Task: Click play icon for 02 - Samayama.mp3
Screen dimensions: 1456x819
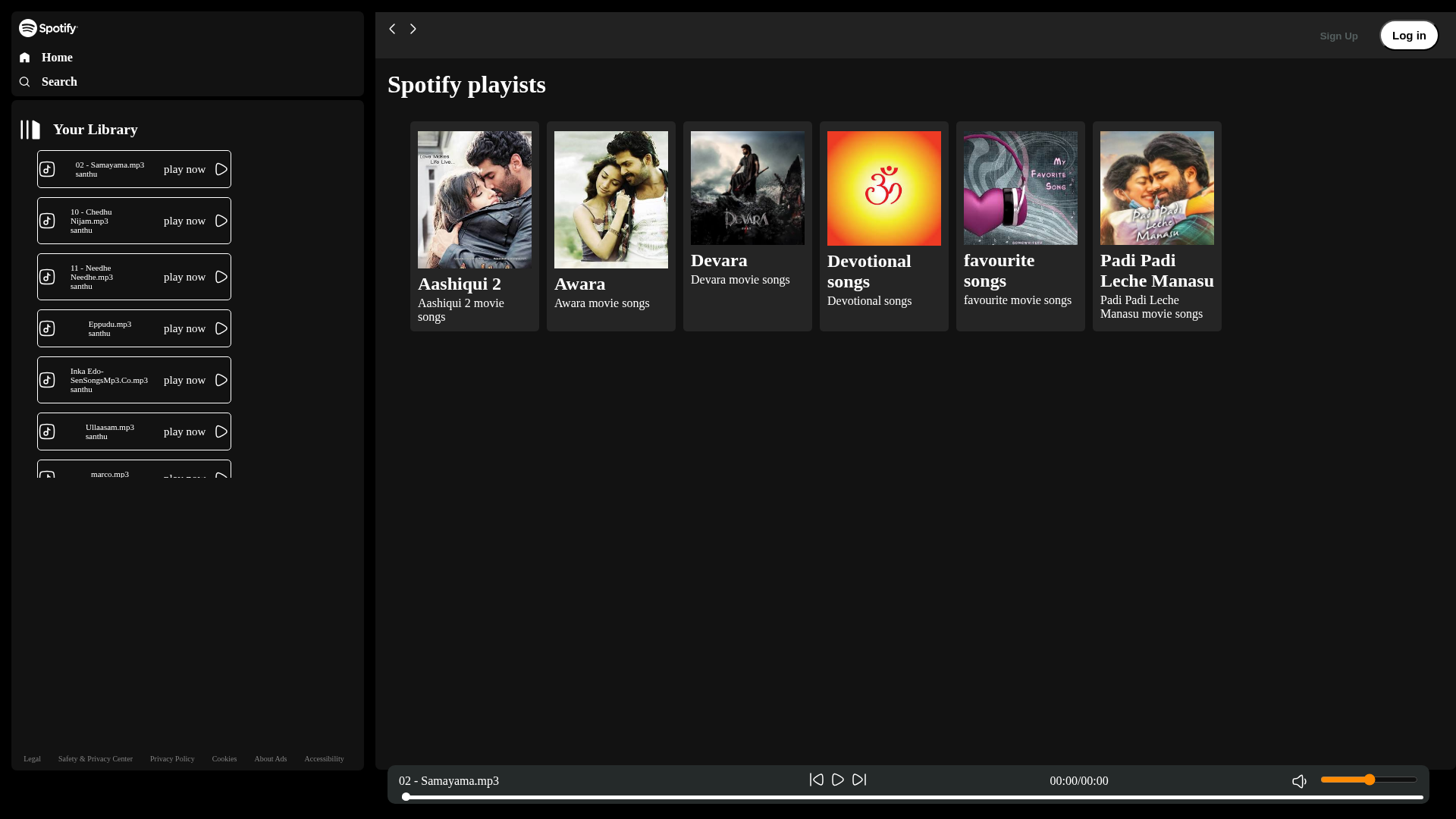Action: coord(221,169)
